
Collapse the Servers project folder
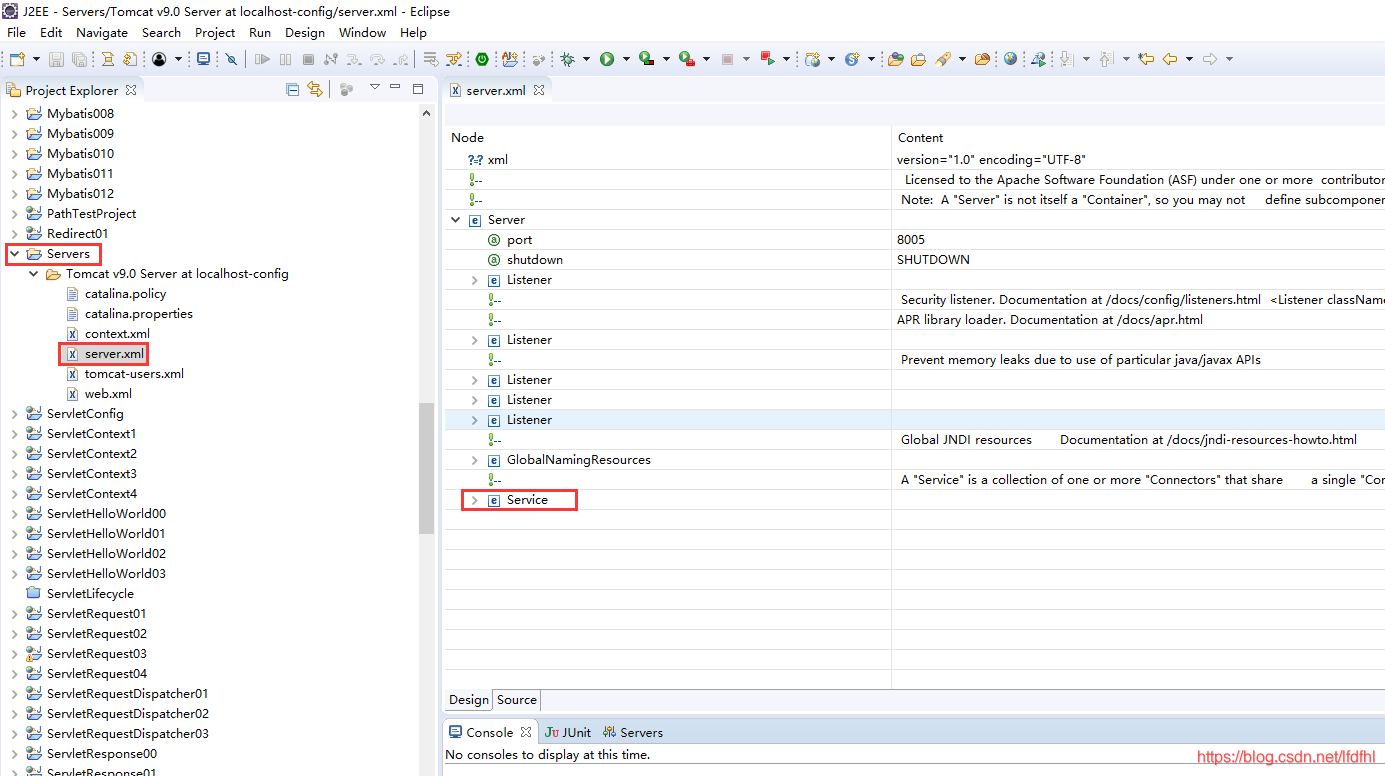(x=14, y=254)
